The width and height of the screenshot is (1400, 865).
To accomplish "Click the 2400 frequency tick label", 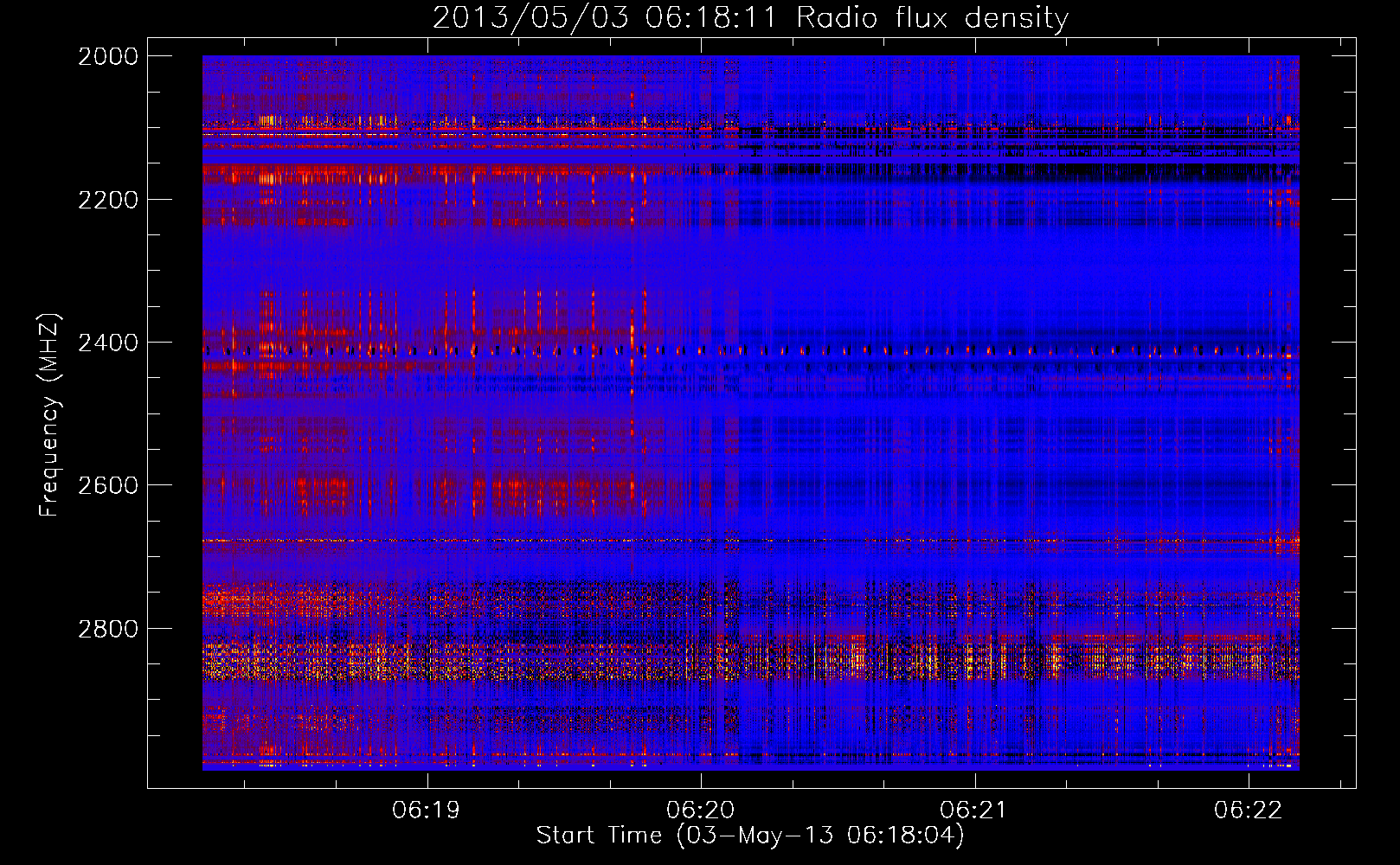I will click(108, 343).
